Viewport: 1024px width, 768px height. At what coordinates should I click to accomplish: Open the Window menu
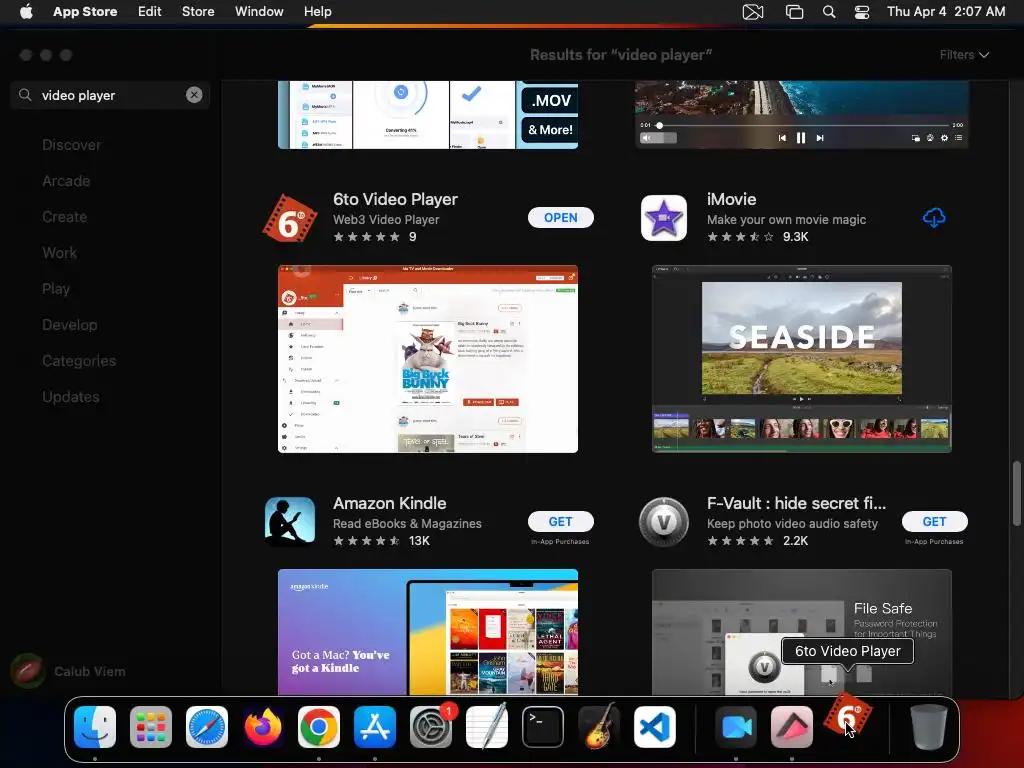259,11
